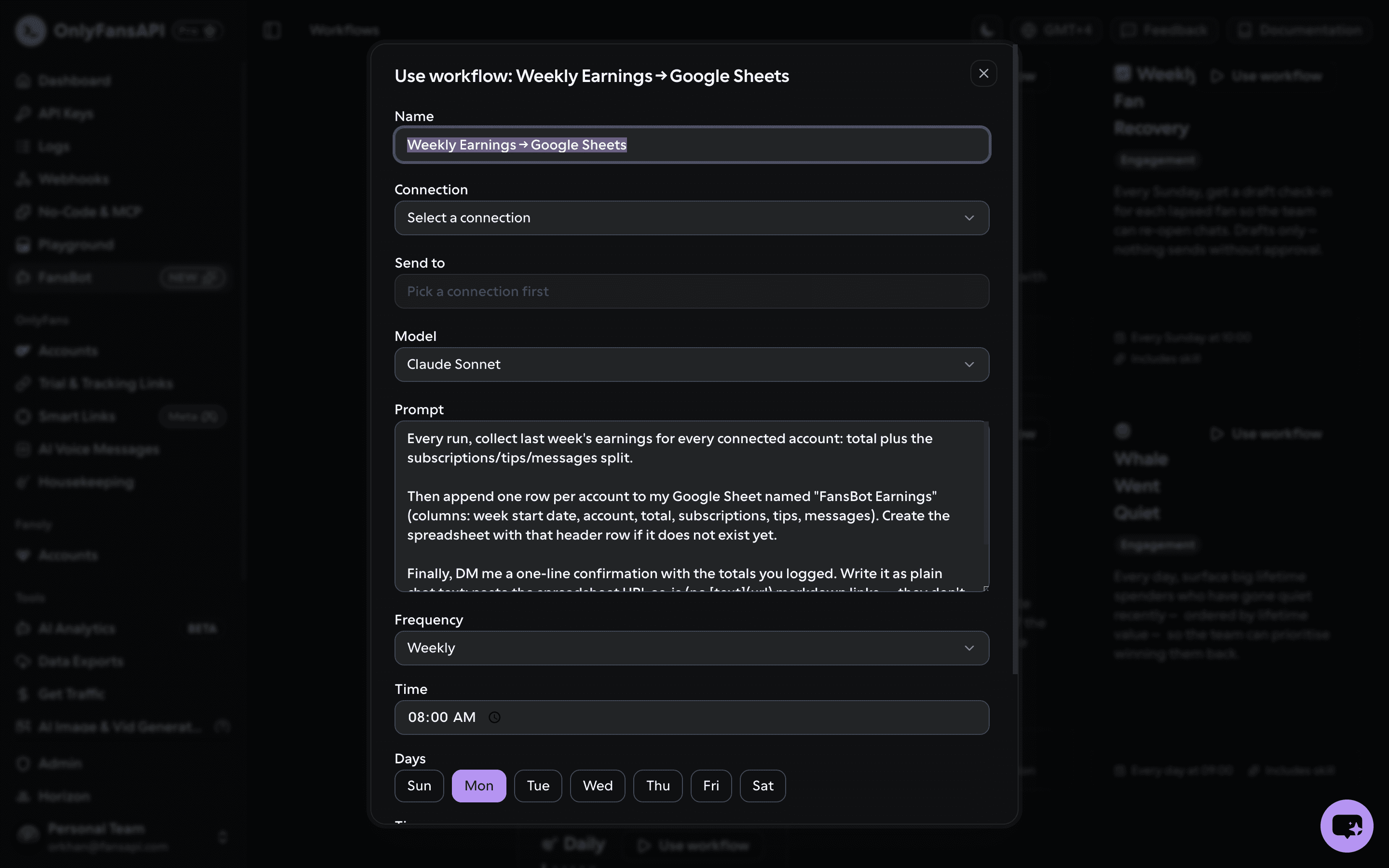Click the No-Code & MCP icon
Image resolution: width=1389 pixels, height=868 pixels.
tap(23, 212)
